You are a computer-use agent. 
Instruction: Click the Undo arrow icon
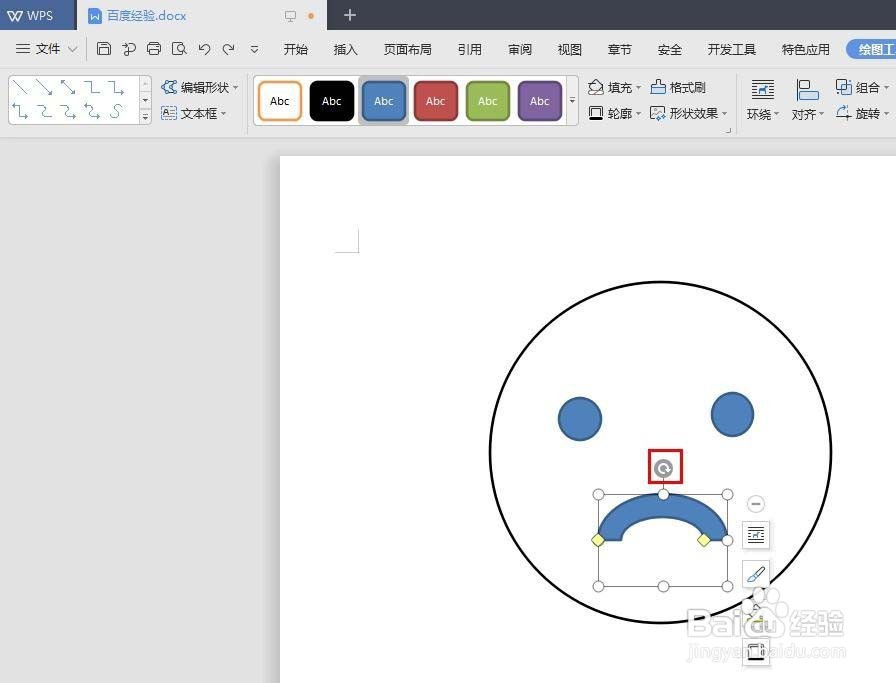(x=206, y=48)
